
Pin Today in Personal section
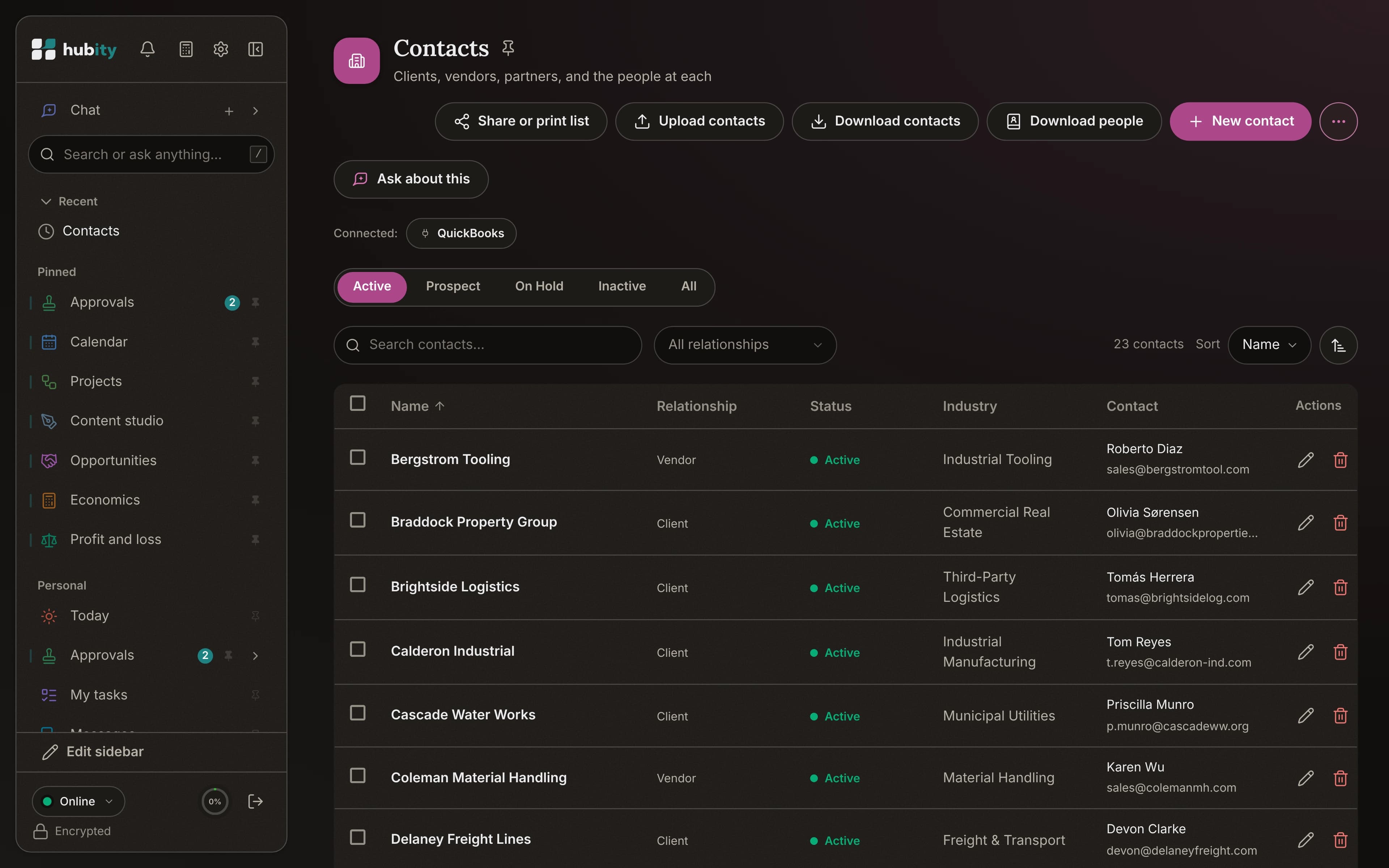[x=255, y=616]
